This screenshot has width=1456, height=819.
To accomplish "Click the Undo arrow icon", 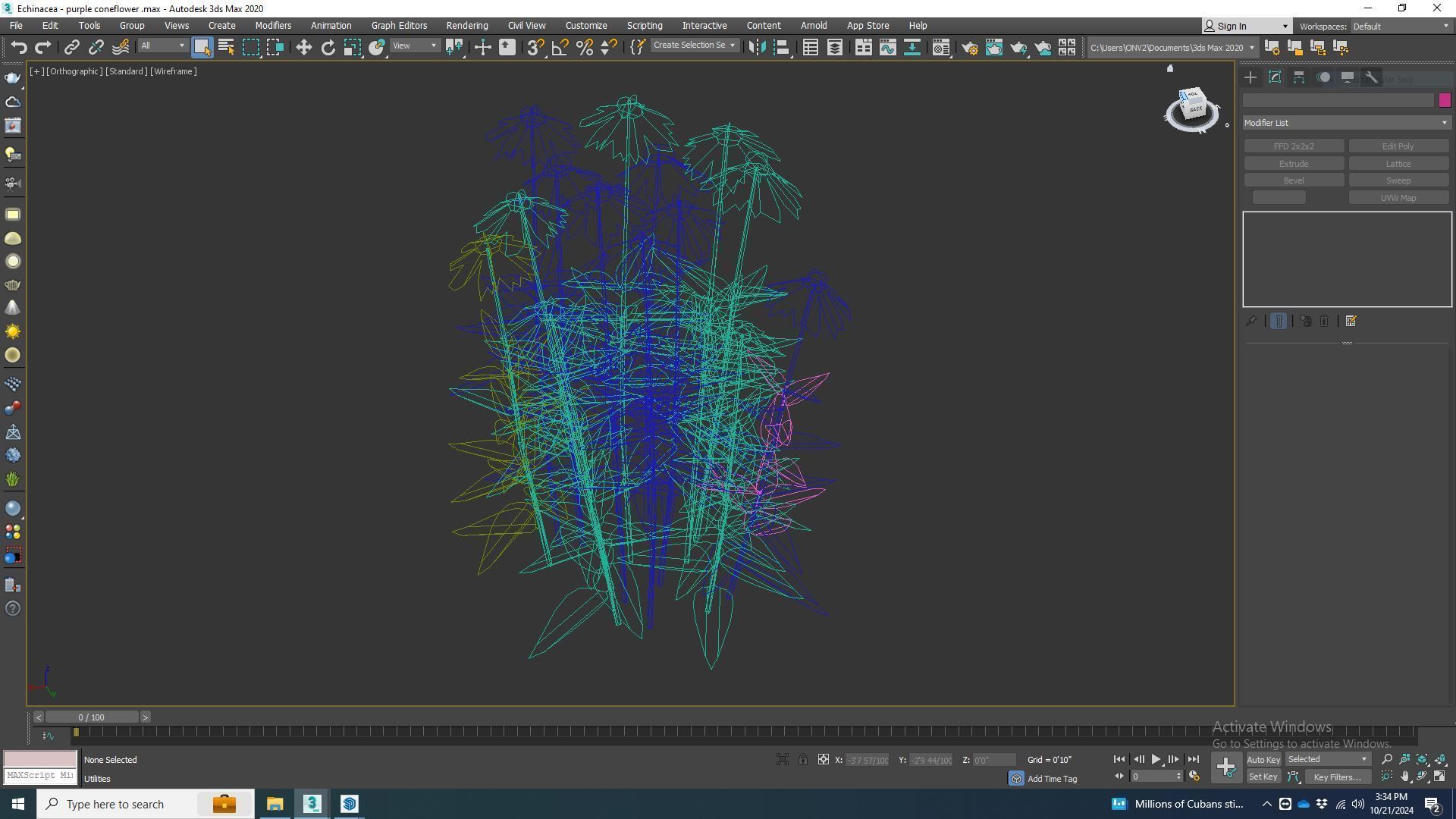I will (18, 48).
